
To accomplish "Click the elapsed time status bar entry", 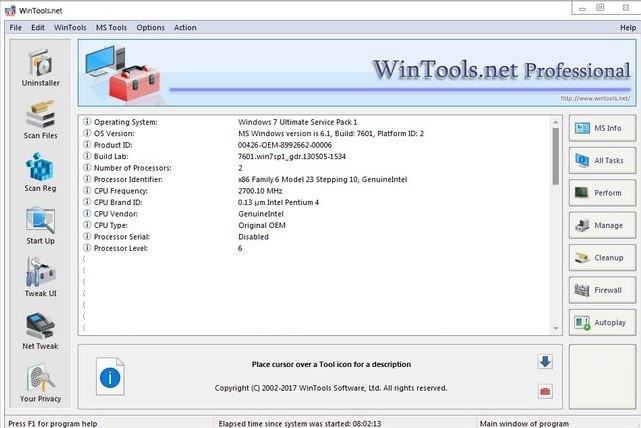I will pyautogui.click(x=300, y=424).
